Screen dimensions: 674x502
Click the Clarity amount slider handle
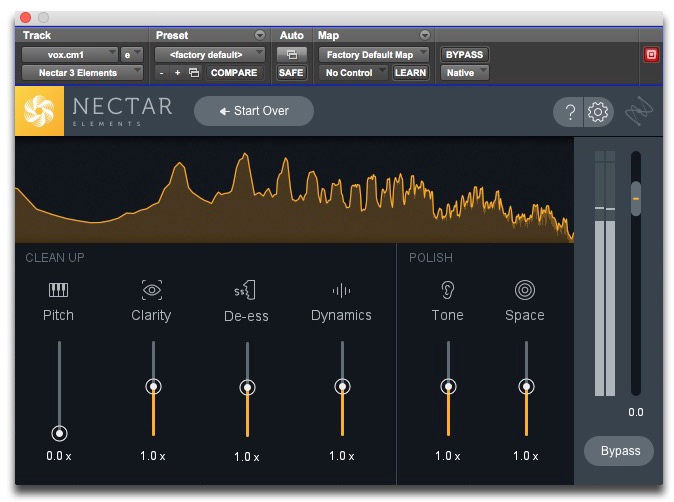point(153,386)
